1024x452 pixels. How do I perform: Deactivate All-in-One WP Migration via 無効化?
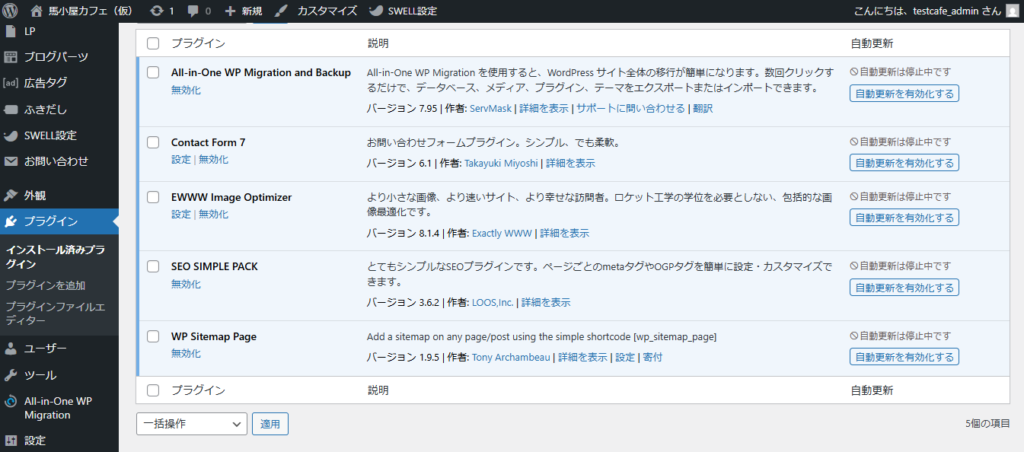pyautogui.click(x=186, y=90)
